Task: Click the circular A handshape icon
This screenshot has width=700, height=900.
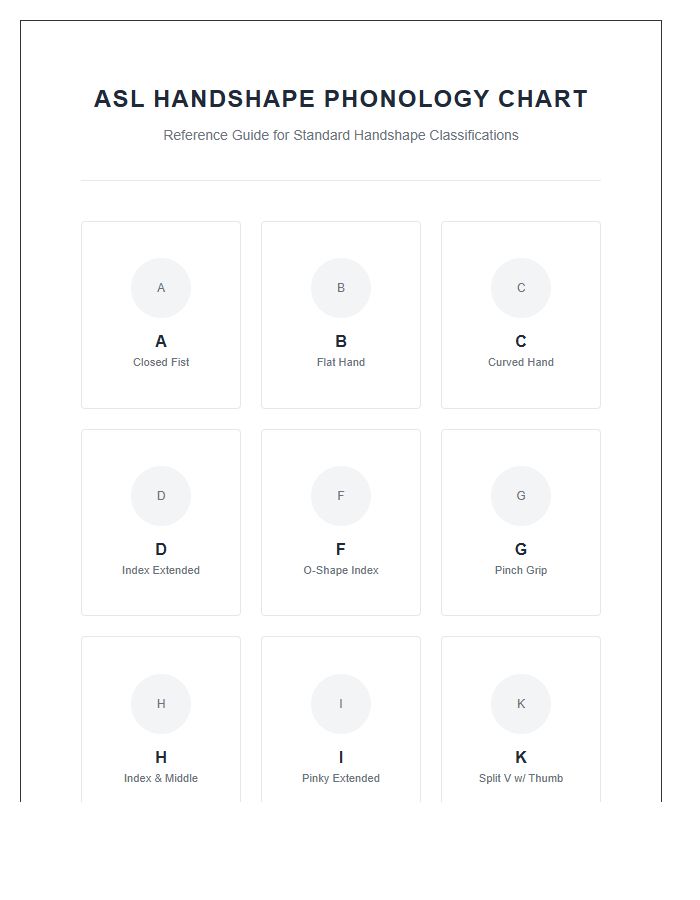Action: (161, 288)
